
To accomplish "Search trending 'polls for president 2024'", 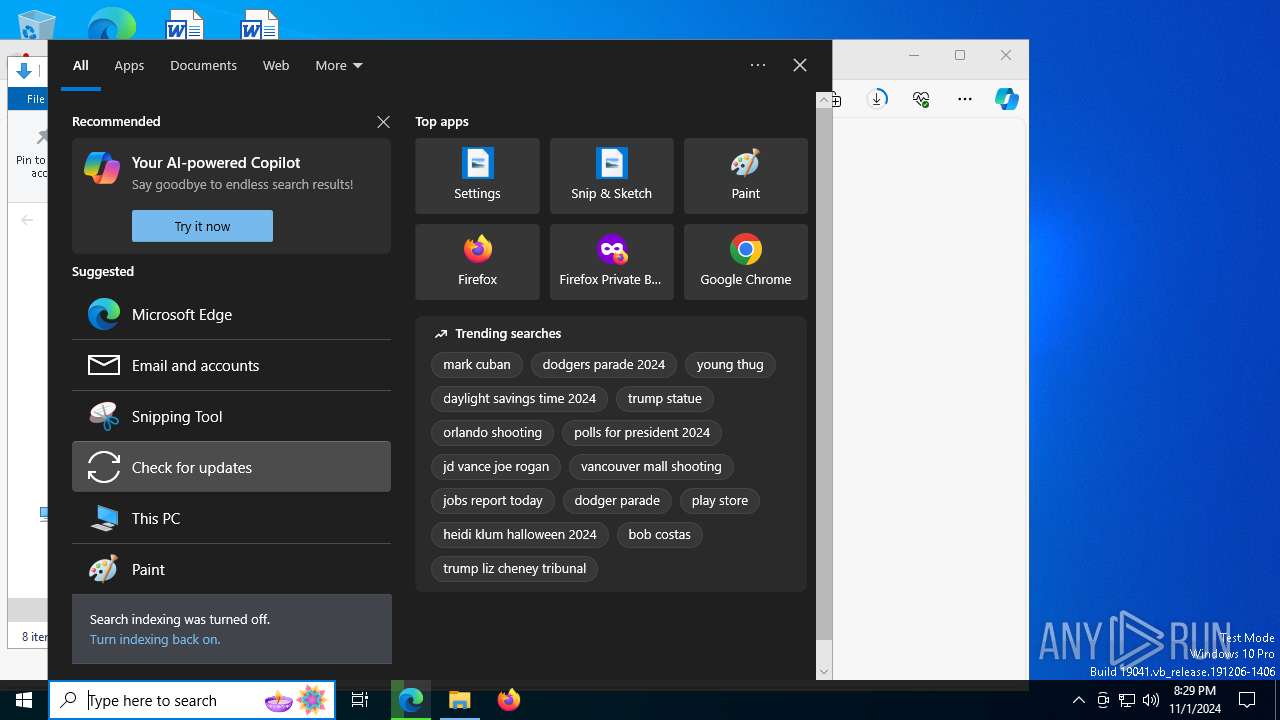I will [x=642, y=433].
